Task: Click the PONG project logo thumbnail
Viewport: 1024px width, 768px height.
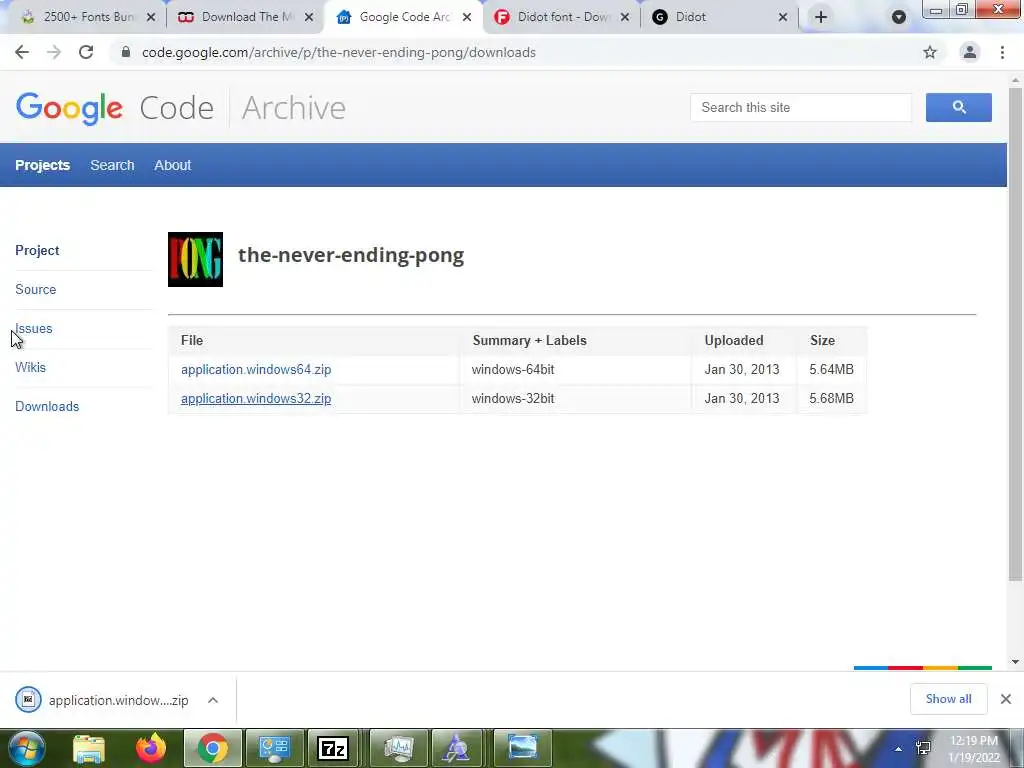Action: coord(195,259)
